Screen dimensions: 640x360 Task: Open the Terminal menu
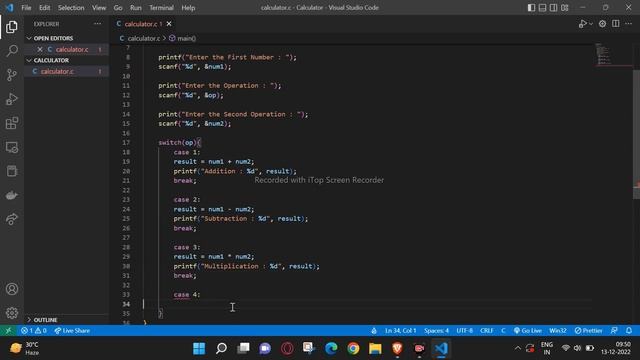[161, 8]
